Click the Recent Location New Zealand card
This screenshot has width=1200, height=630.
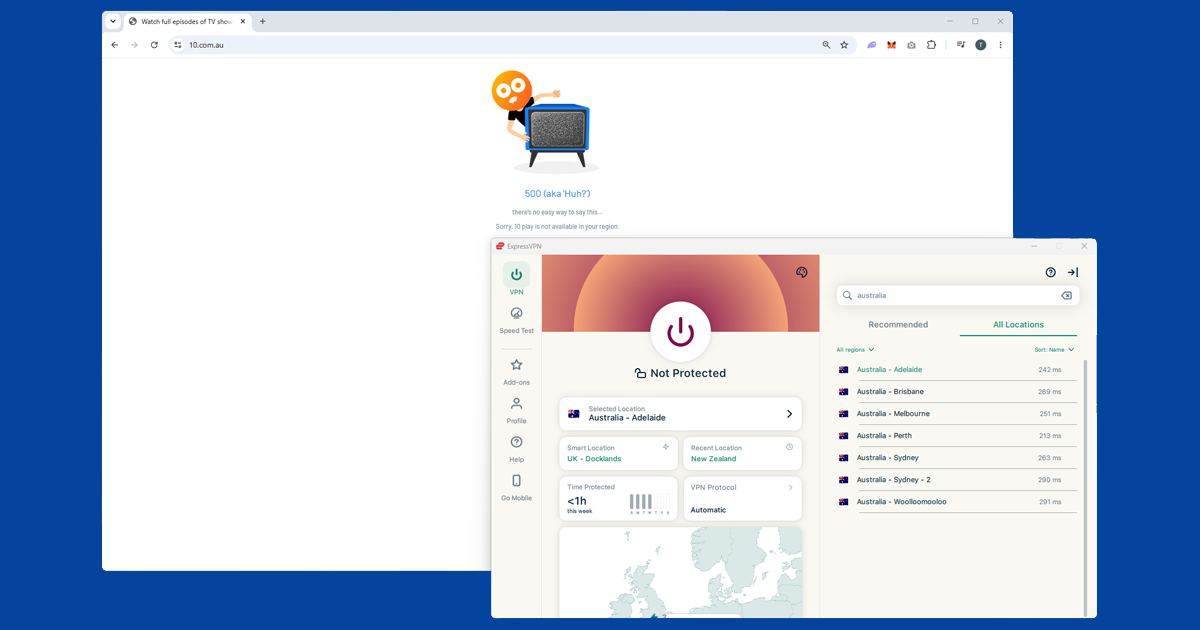(x=743, y=453)
